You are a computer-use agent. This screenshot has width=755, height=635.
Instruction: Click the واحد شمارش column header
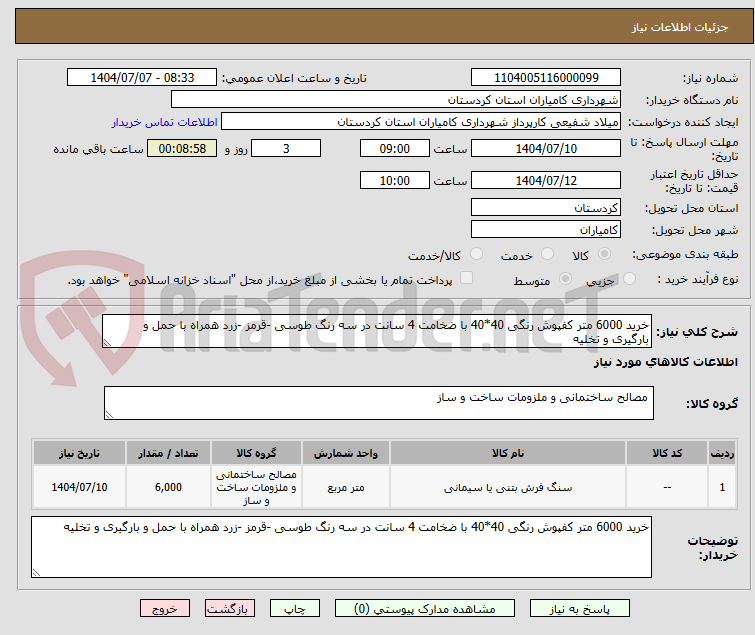point(346,453)
